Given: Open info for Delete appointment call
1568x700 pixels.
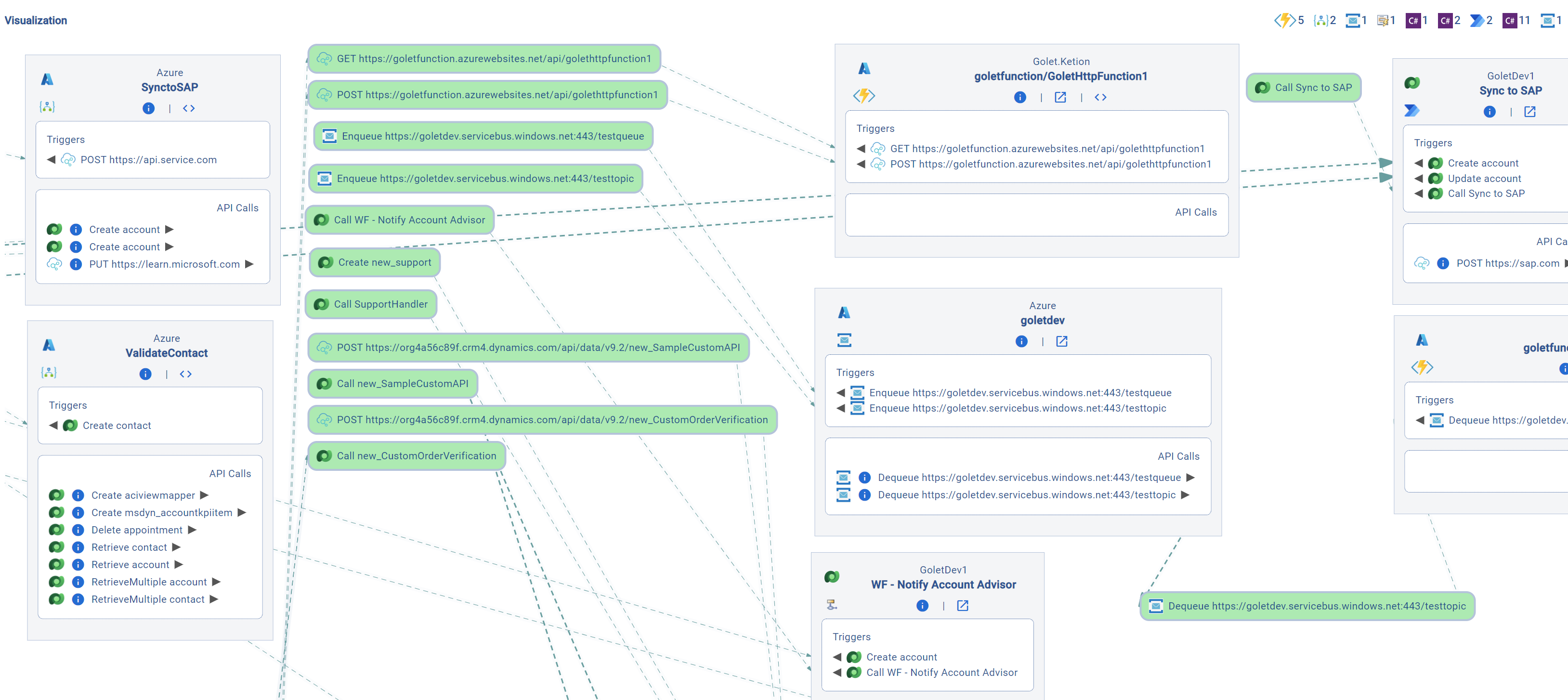Looking at the screenshot, I should tap(78, 530).
